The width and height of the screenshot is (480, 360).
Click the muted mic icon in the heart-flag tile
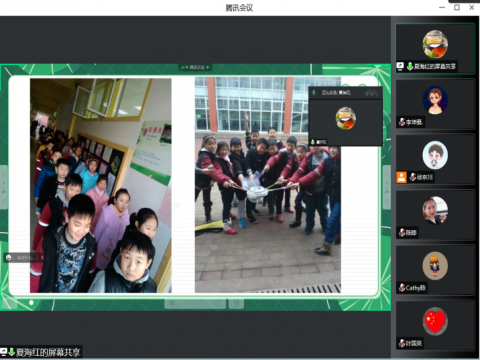pyautogui.click(x=402, y=343)
